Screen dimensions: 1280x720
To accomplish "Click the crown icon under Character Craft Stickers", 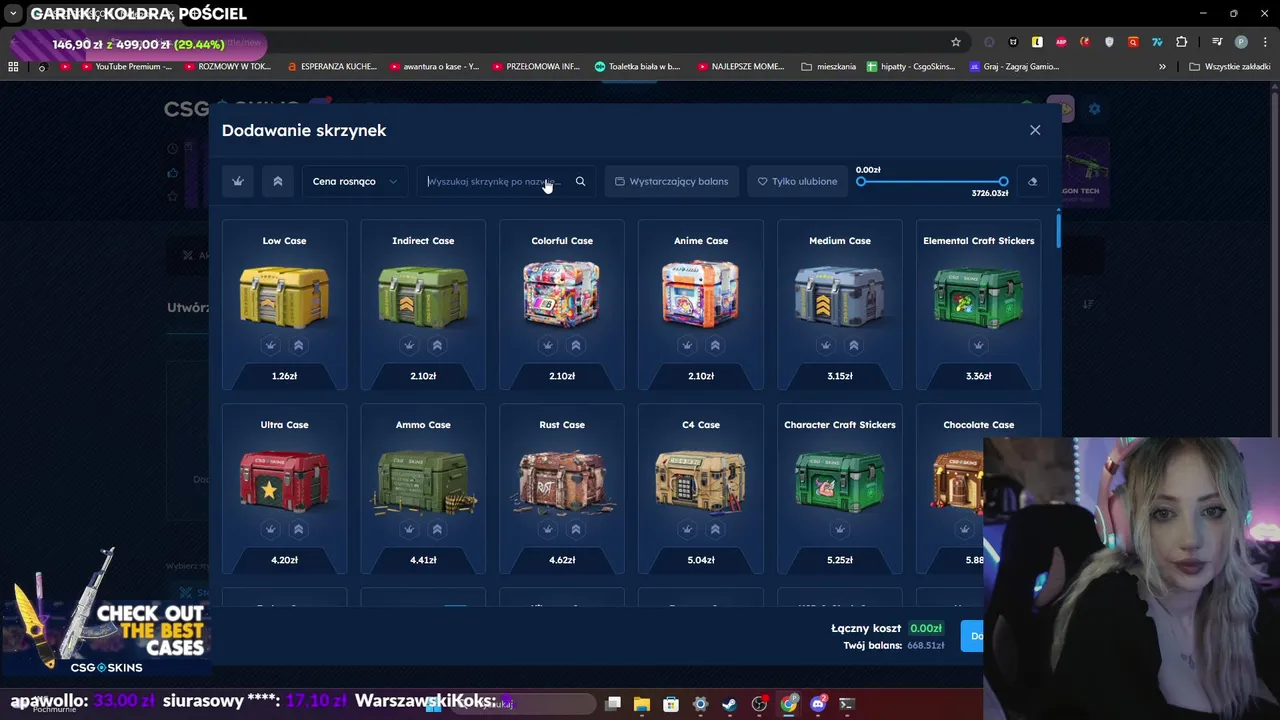I will [x=840, y=529].
